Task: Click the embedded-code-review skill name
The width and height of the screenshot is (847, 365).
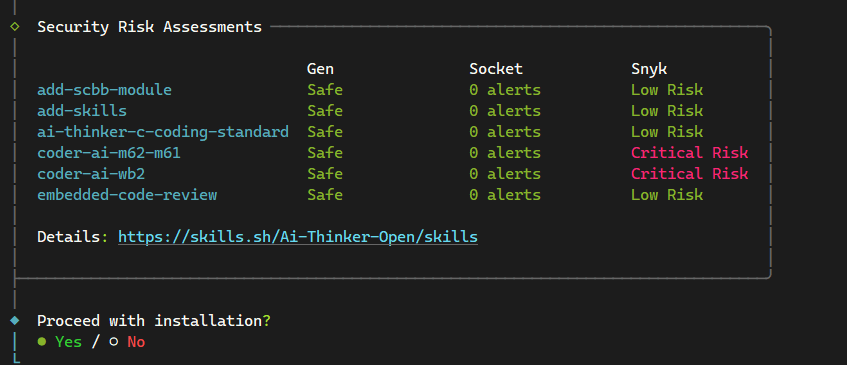Action: click(127, 195)
